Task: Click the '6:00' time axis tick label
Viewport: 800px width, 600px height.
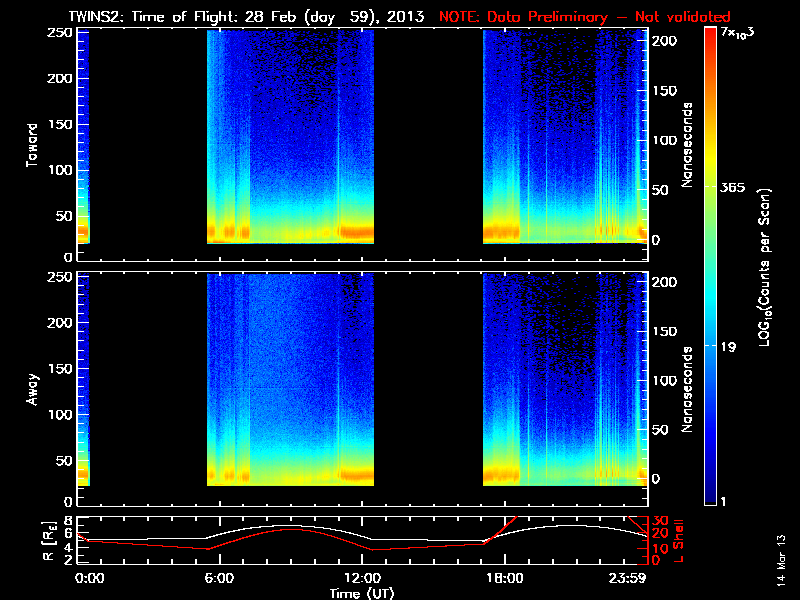Action: click(x=218, y=578)
